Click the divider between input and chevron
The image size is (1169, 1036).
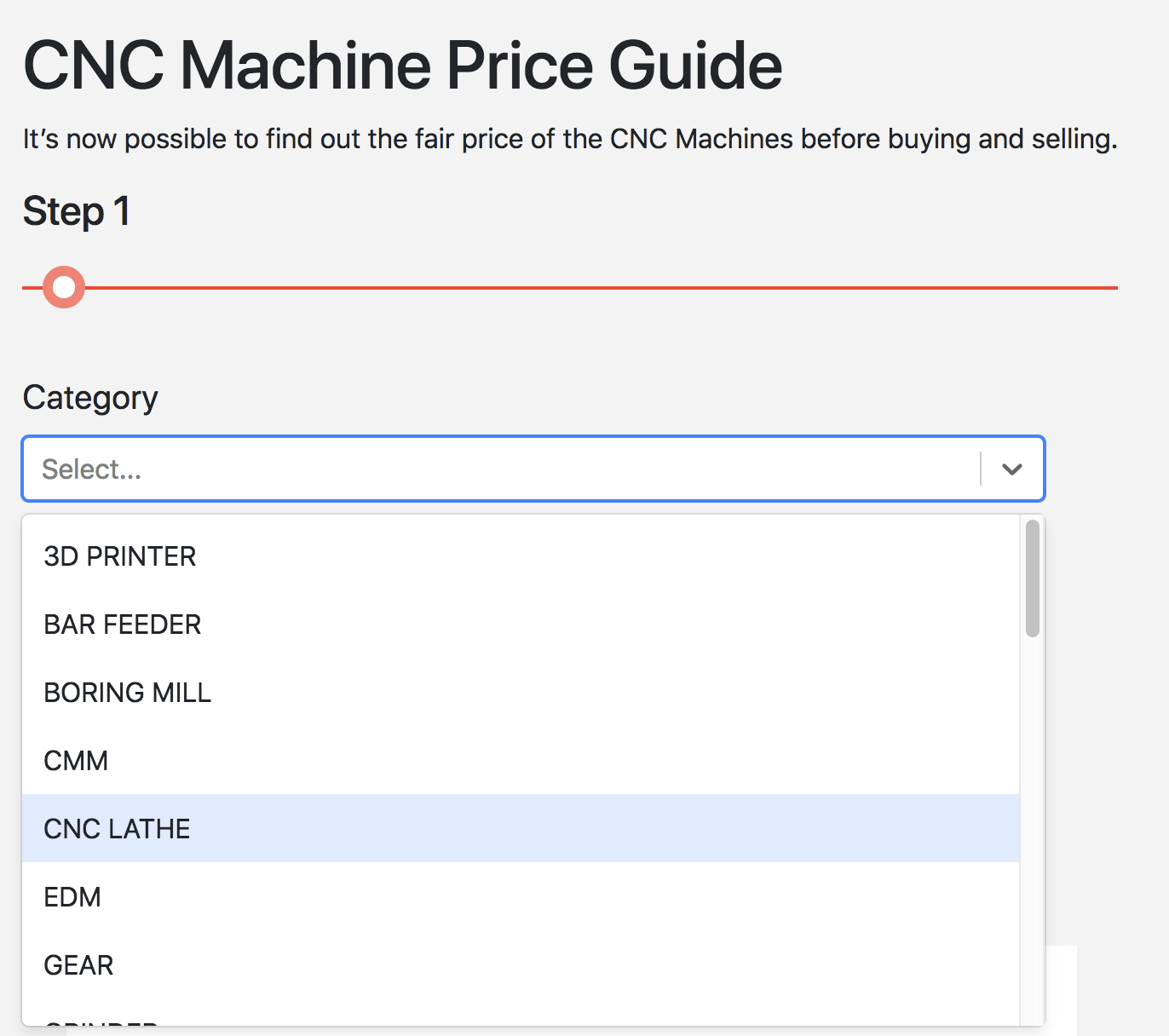click(x=981, y=469)
